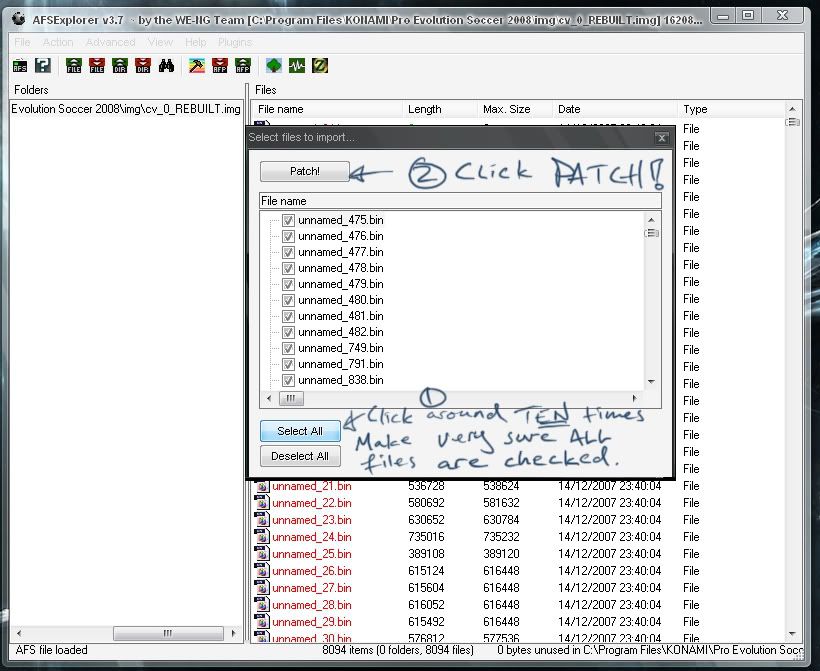Click the import dialog list's vertical scrollbar thumb
Image resolution: width=820 pixels, height=671 pixels.
tap(652, 233)
